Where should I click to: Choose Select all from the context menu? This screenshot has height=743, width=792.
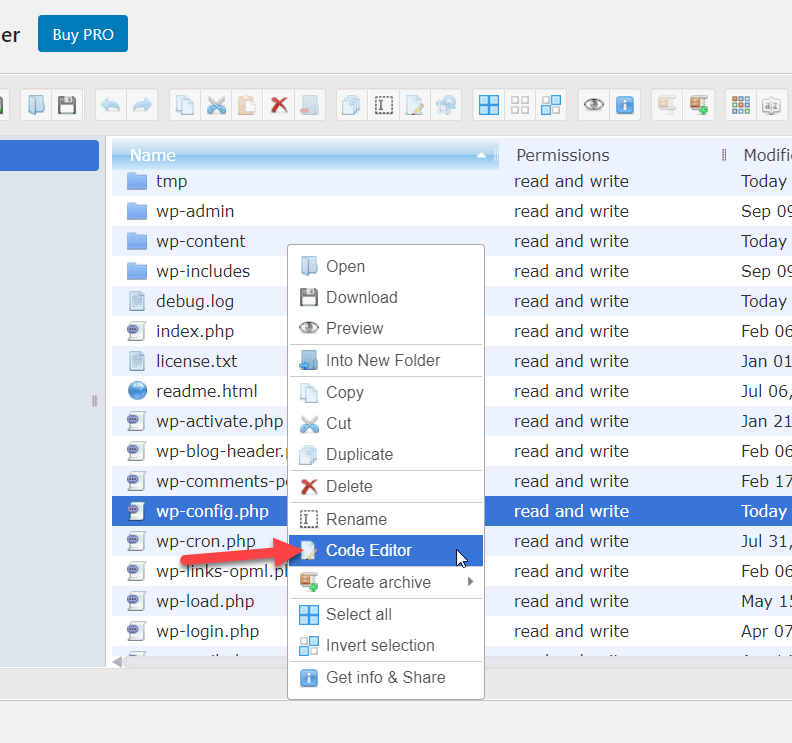tap(386, 615)
